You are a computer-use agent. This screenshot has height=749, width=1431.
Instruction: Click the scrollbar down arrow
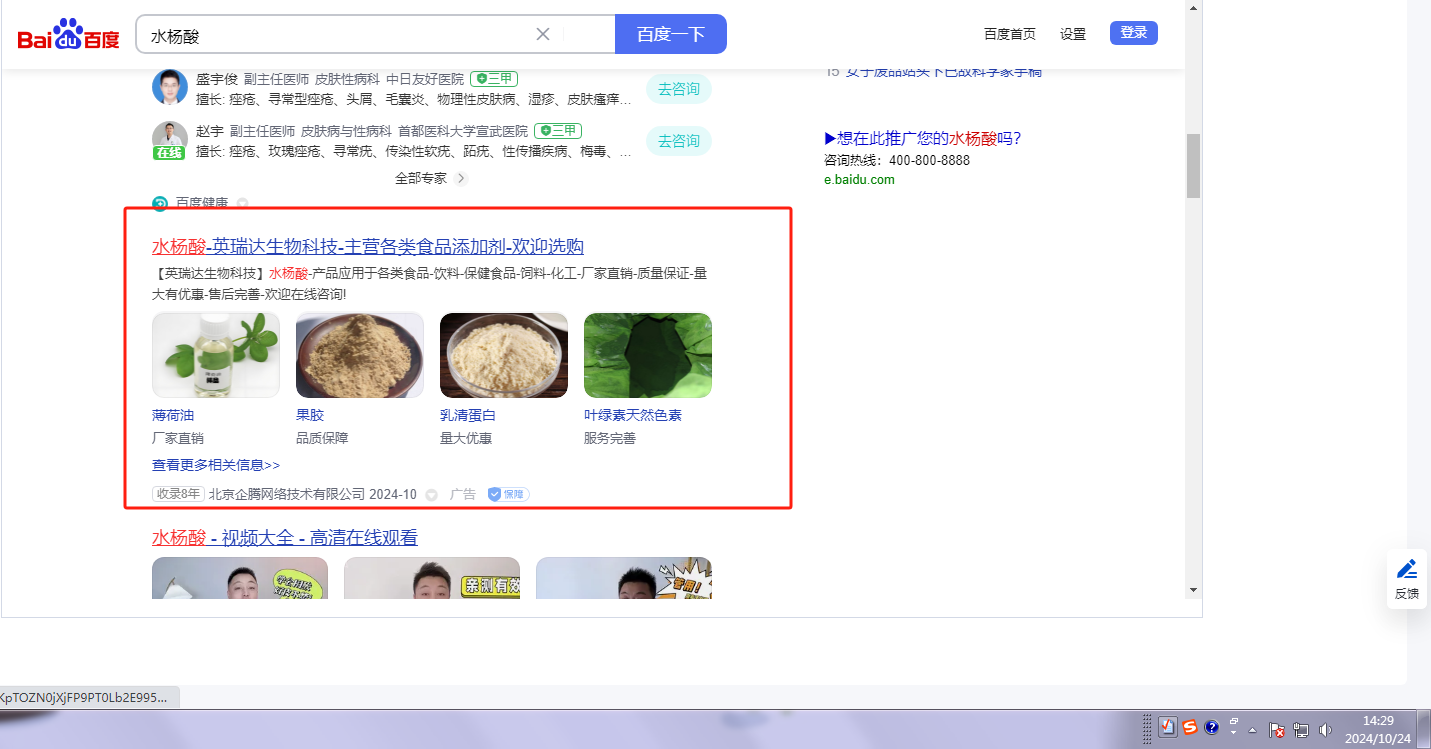(x=1193, y=590)
